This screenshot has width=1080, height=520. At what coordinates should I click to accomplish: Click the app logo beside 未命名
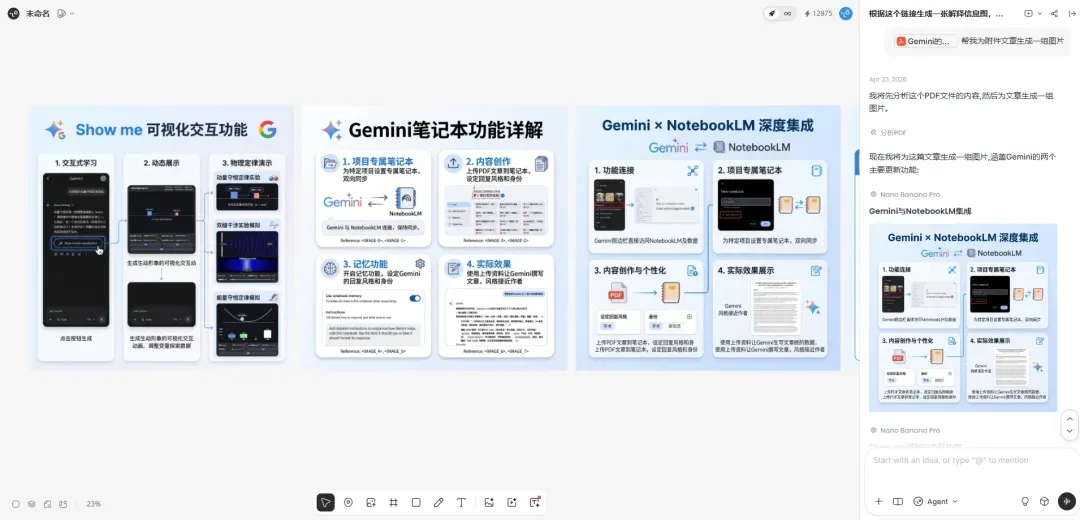pos(13,13)
